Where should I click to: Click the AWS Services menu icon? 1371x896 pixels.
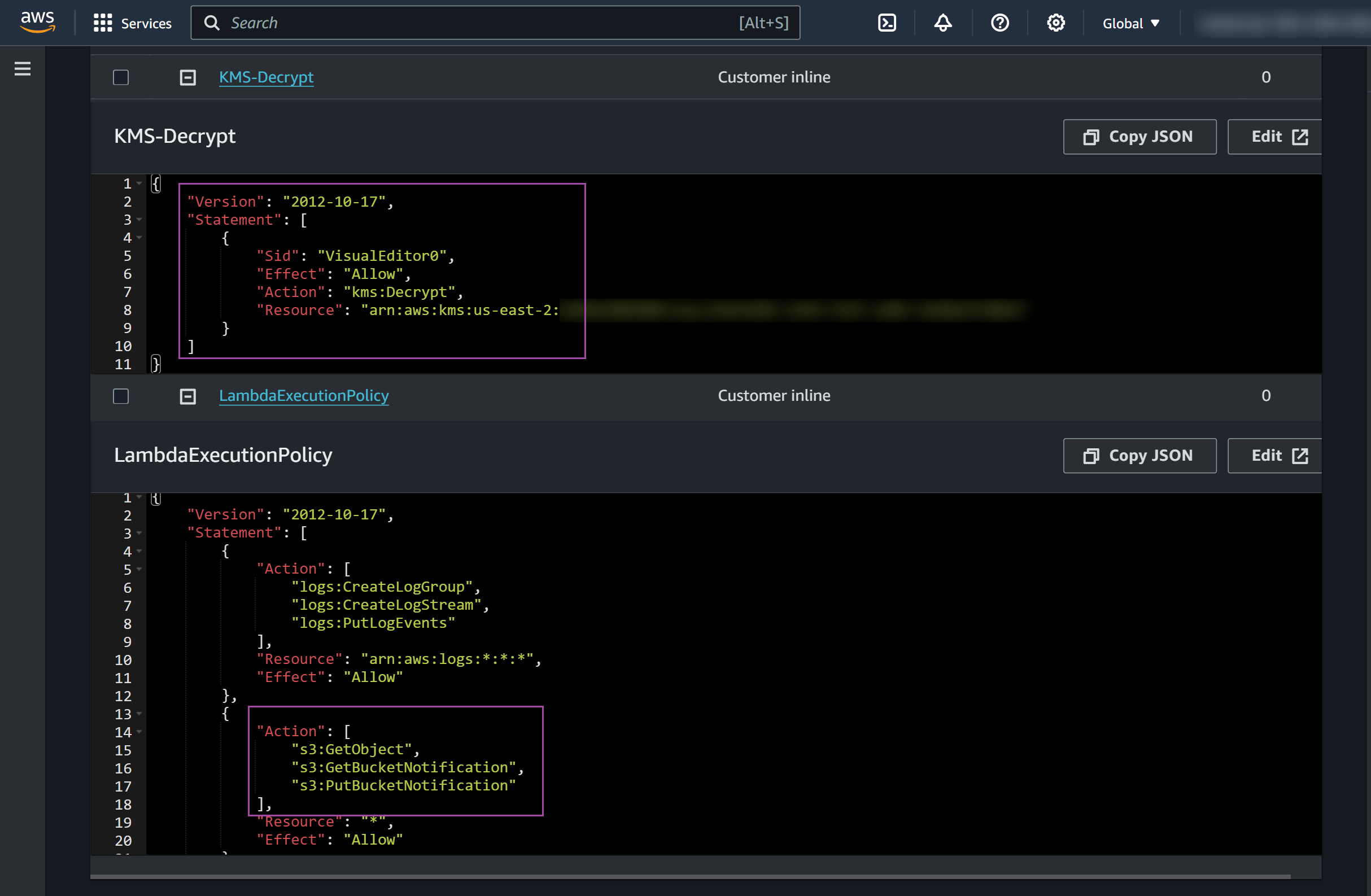pos(101,22)
